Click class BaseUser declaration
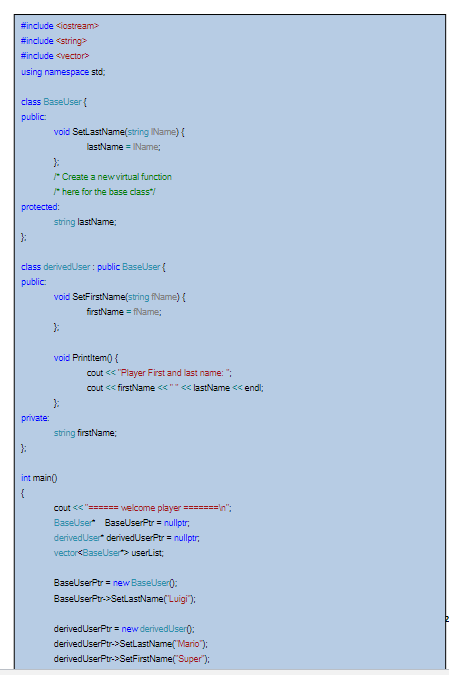 [54, 102]
